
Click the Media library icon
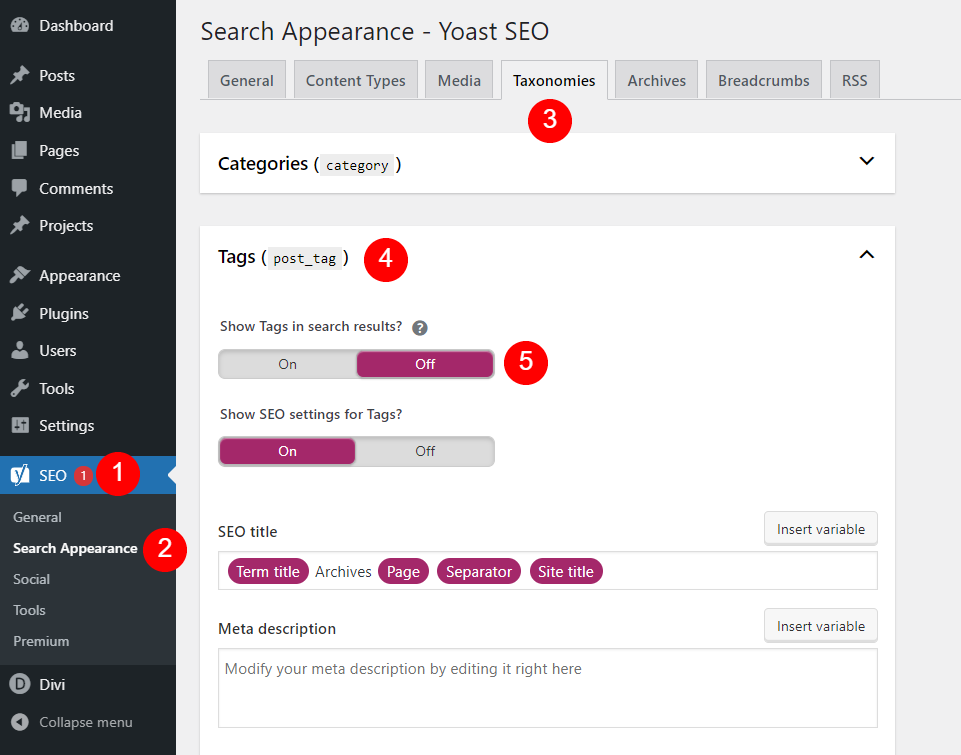click(20, 112)
